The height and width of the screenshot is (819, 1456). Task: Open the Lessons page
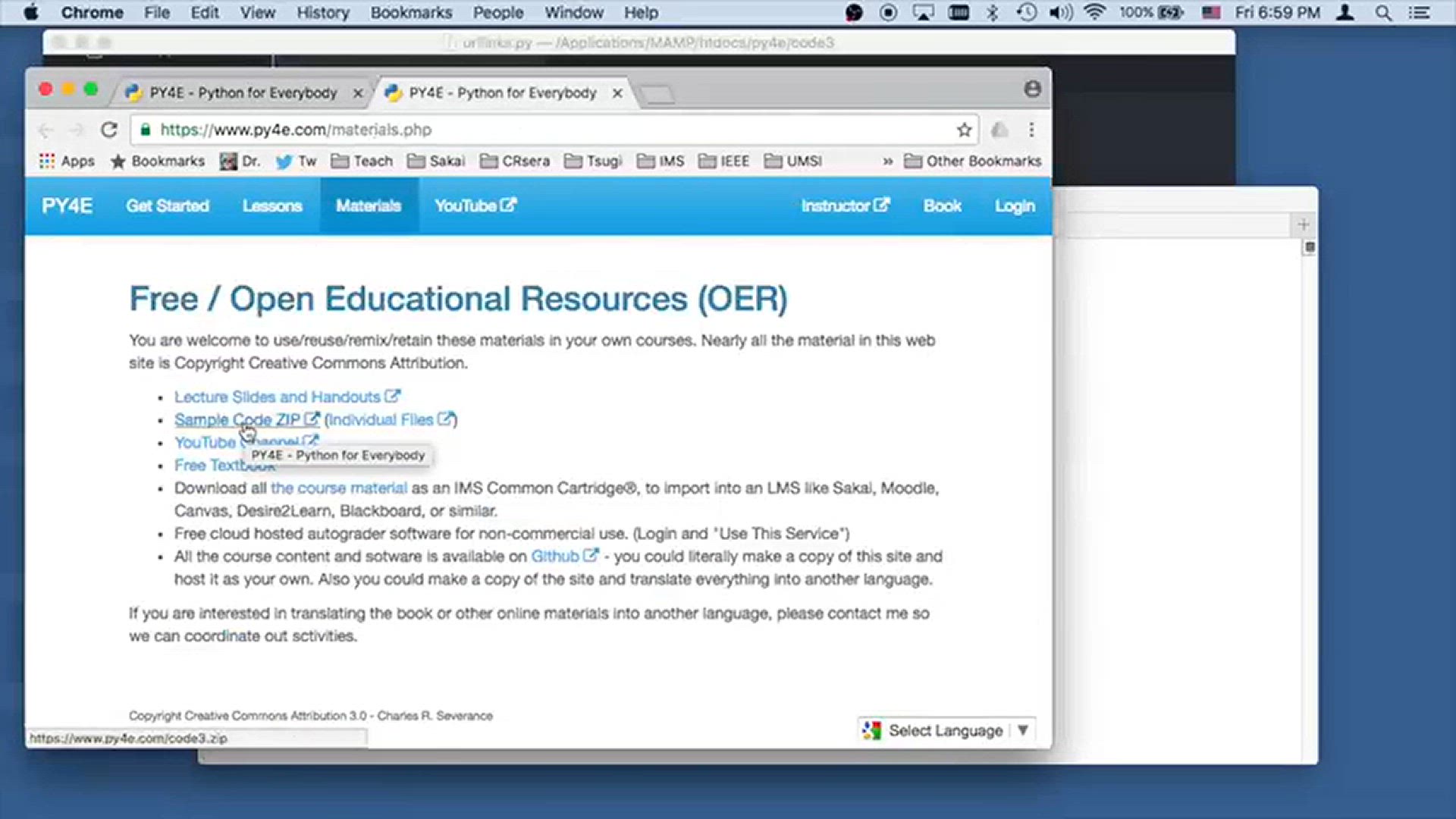pos(272,206)
